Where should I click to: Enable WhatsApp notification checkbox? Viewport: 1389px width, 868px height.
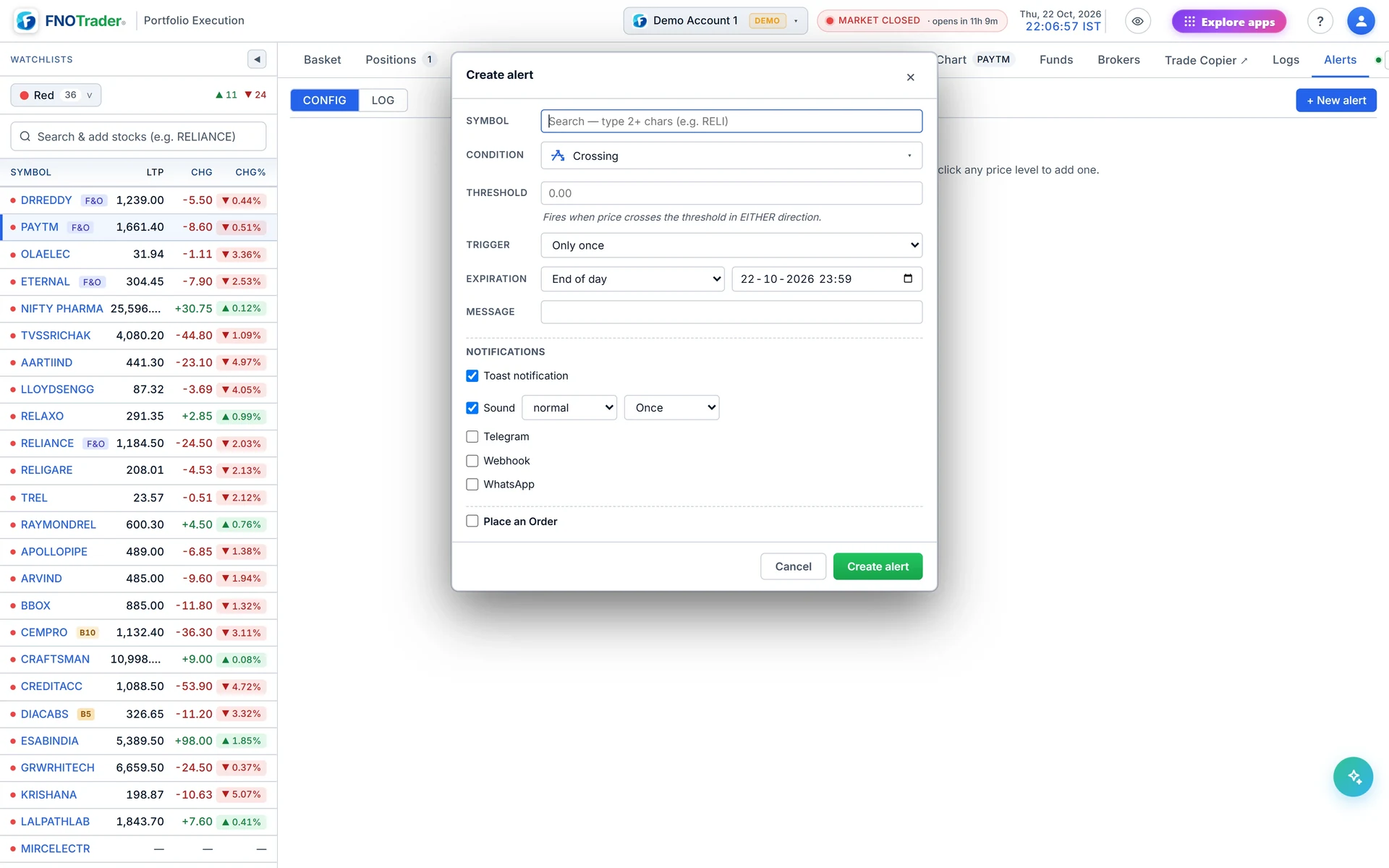click(x=472, y=485)
